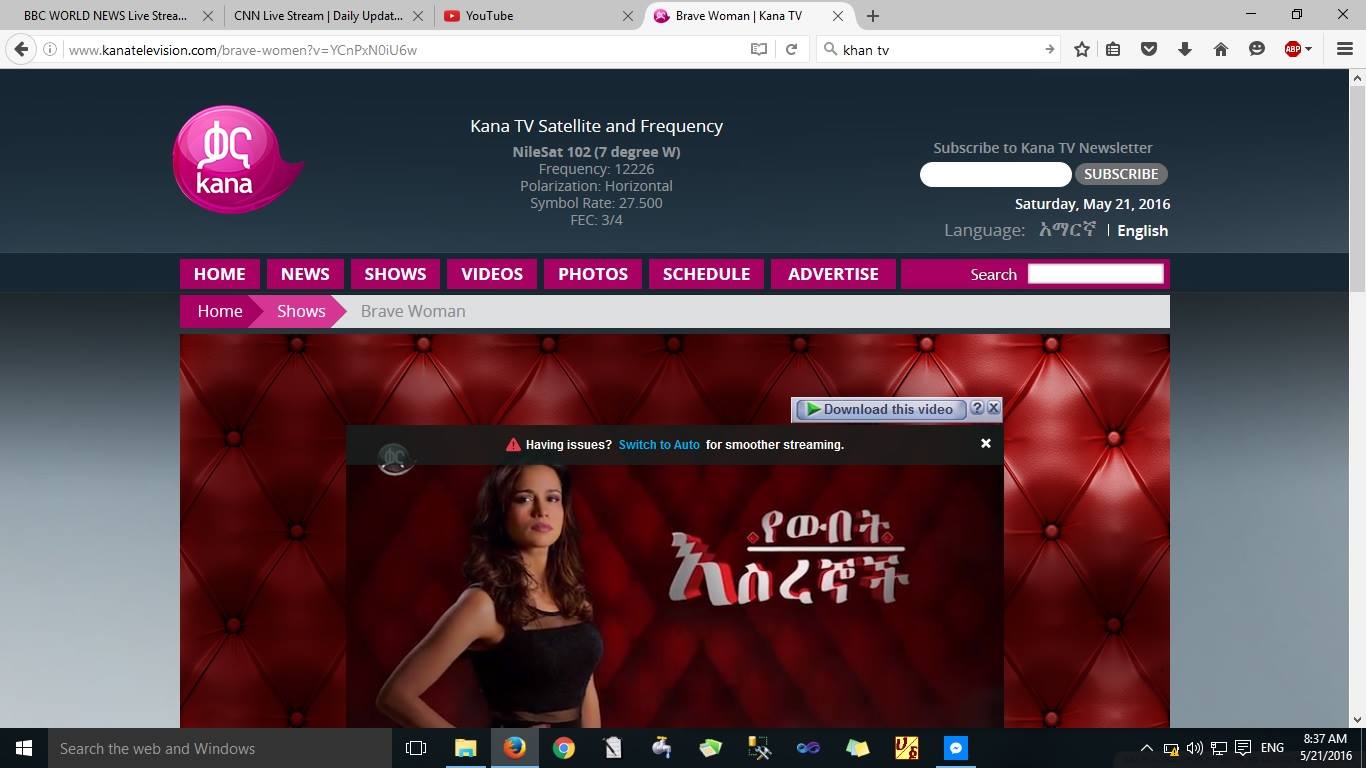The height and width of the screenshot is (768, 1366).
Task: Open the VIDEOS menu item
Action: [492, 274]
